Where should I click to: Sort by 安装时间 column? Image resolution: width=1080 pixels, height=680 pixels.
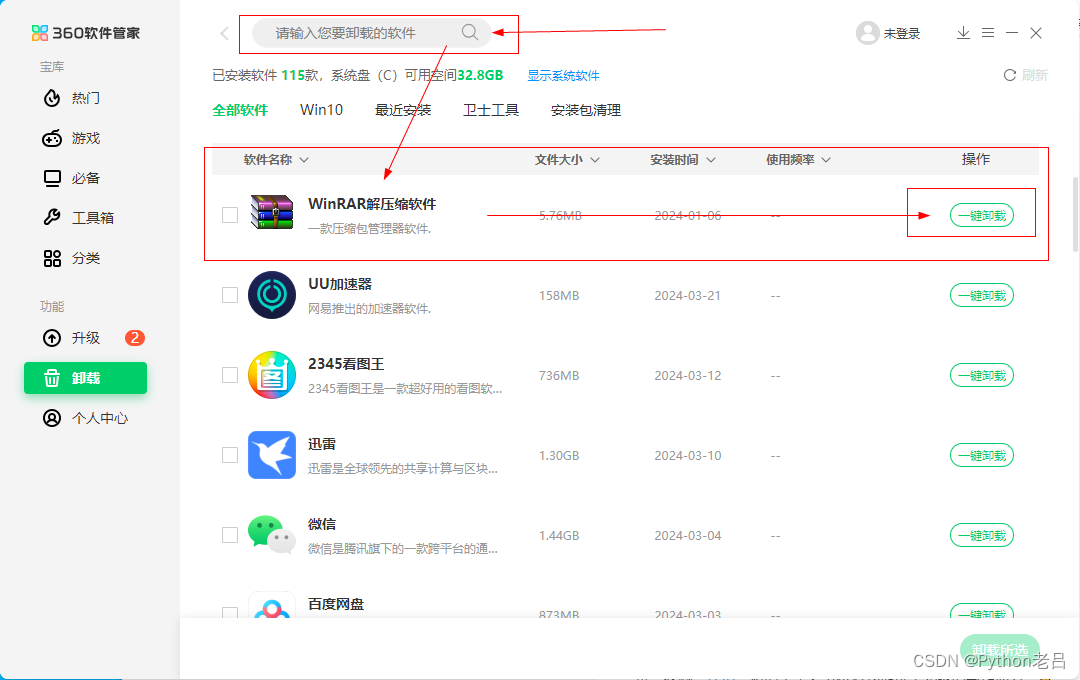click(683, 159)
